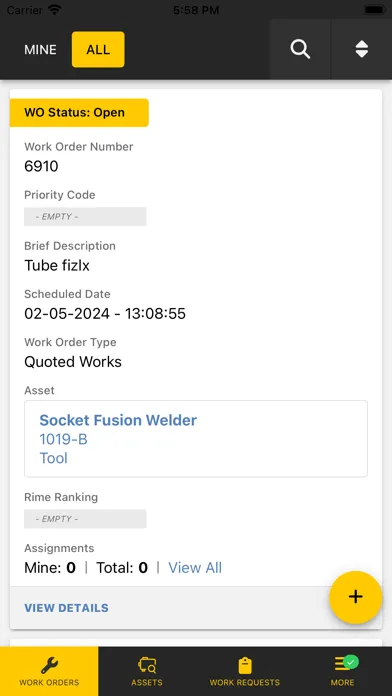
Task: Select the ALL filter toggle
Action: pos(98,49)
